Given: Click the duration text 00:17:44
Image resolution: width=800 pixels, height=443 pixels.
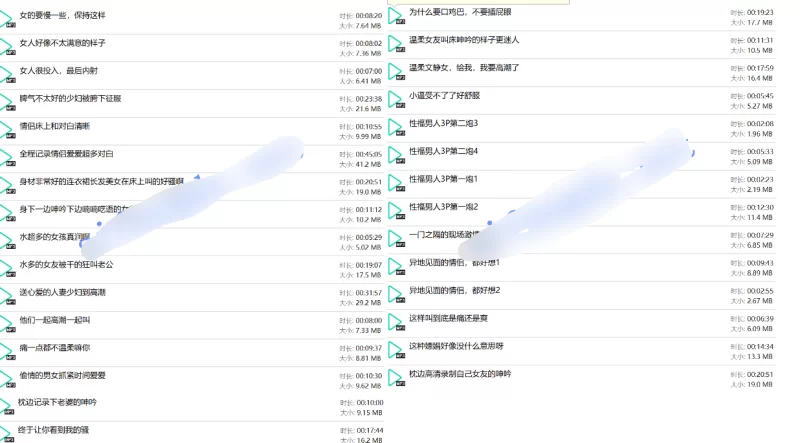Looking at the screenshot, I should [x=370, y=430].
